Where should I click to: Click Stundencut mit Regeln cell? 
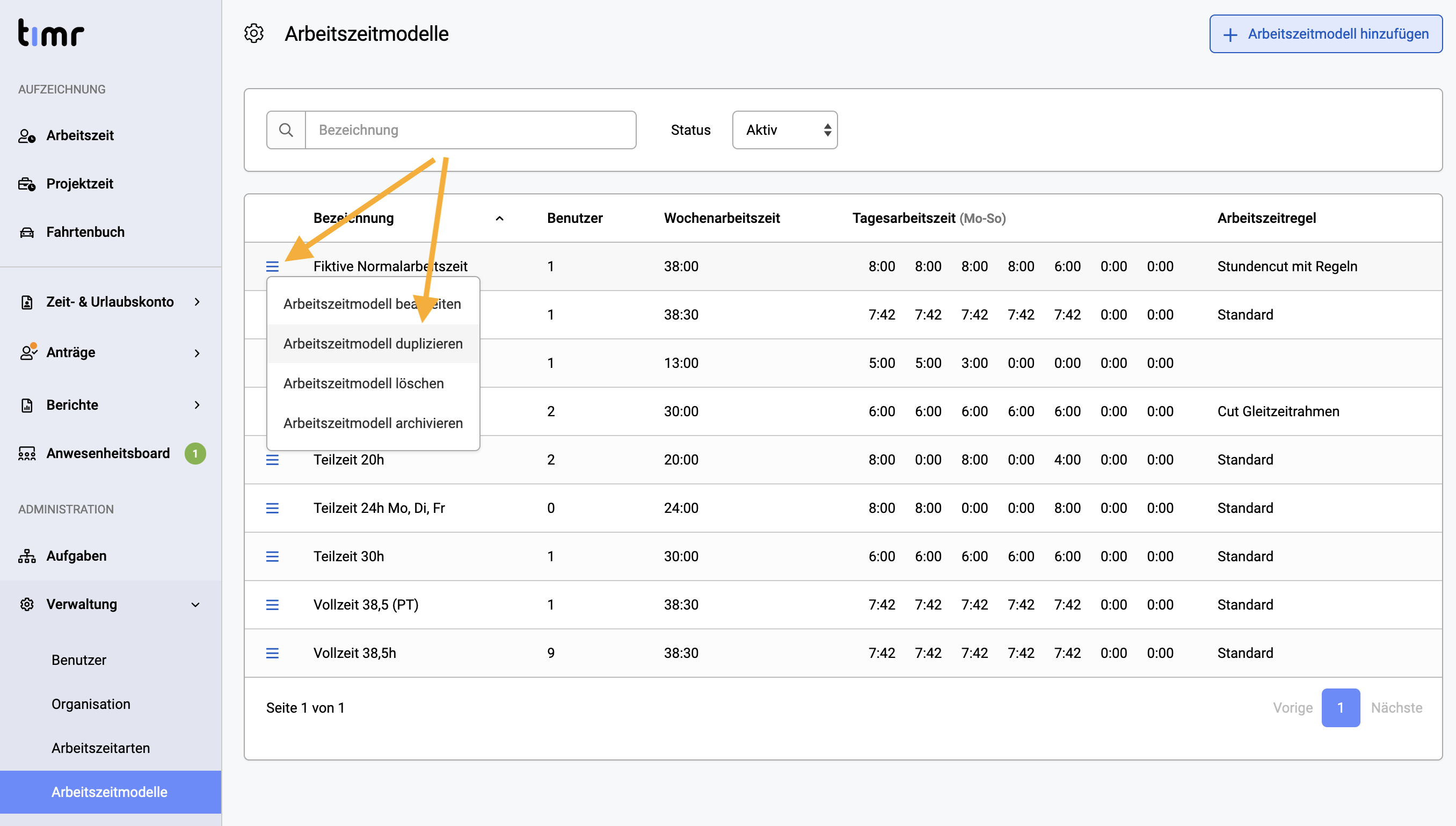click(1287, 266)
